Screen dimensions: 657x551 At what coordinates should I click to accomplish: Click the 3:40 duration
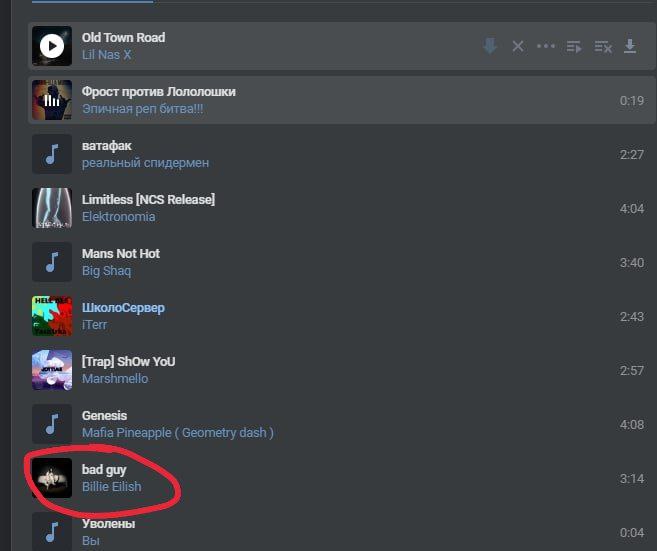click(x=631, y=263)
